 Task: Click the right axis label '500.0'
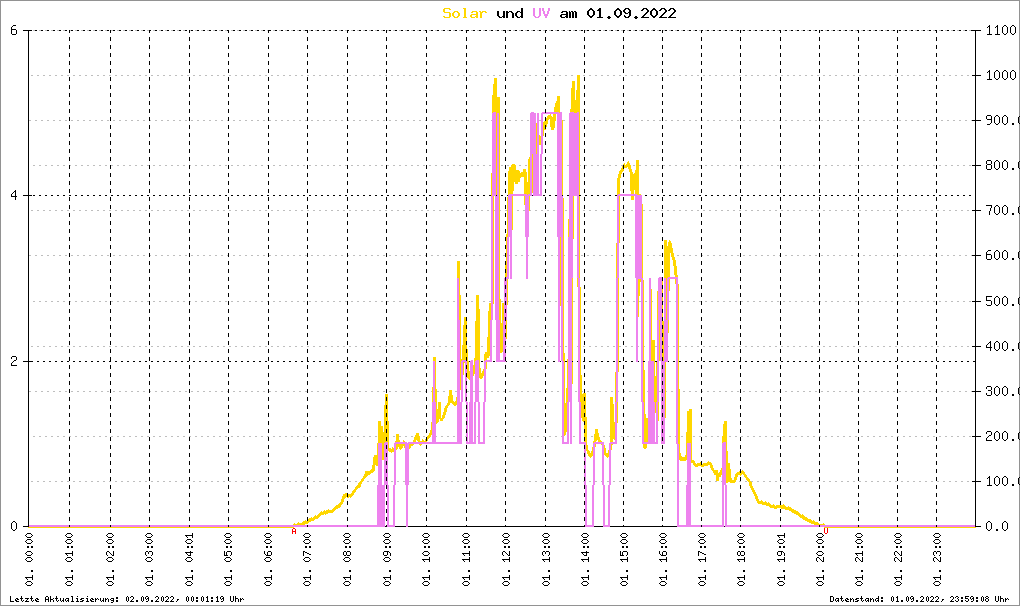[1002, 301]
